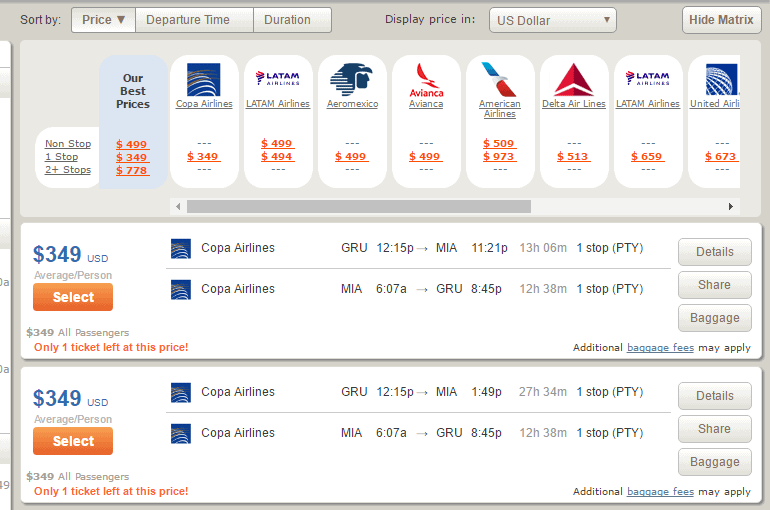Open the currency US Dollar dropdown
This screenshot has width=770, height=510.
point(552,20)
